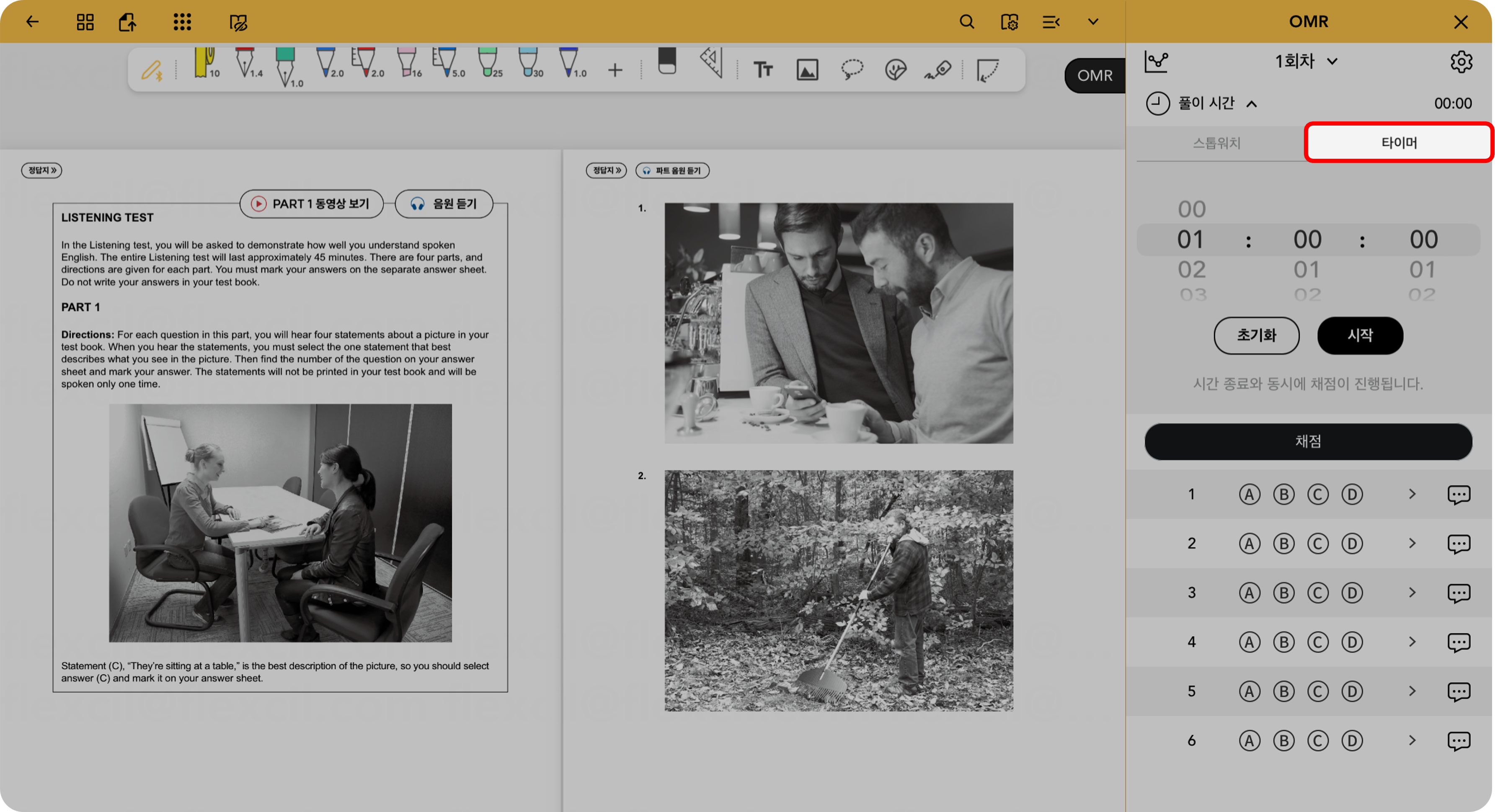Toggle the read-only pen-disabled mode icon
The height and width of the screenshot is (812, 1495).
tap(238, 23)
